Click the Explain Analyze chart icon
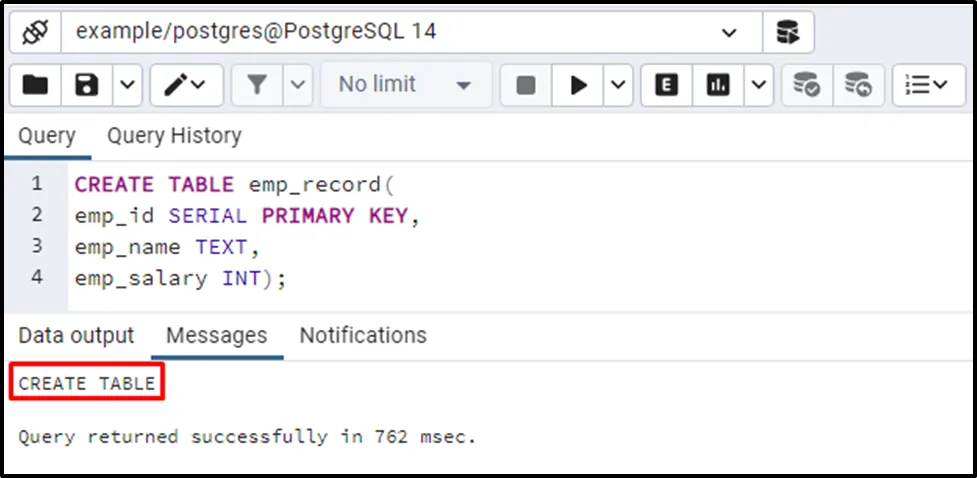977x478 pixels. (718, 86)
